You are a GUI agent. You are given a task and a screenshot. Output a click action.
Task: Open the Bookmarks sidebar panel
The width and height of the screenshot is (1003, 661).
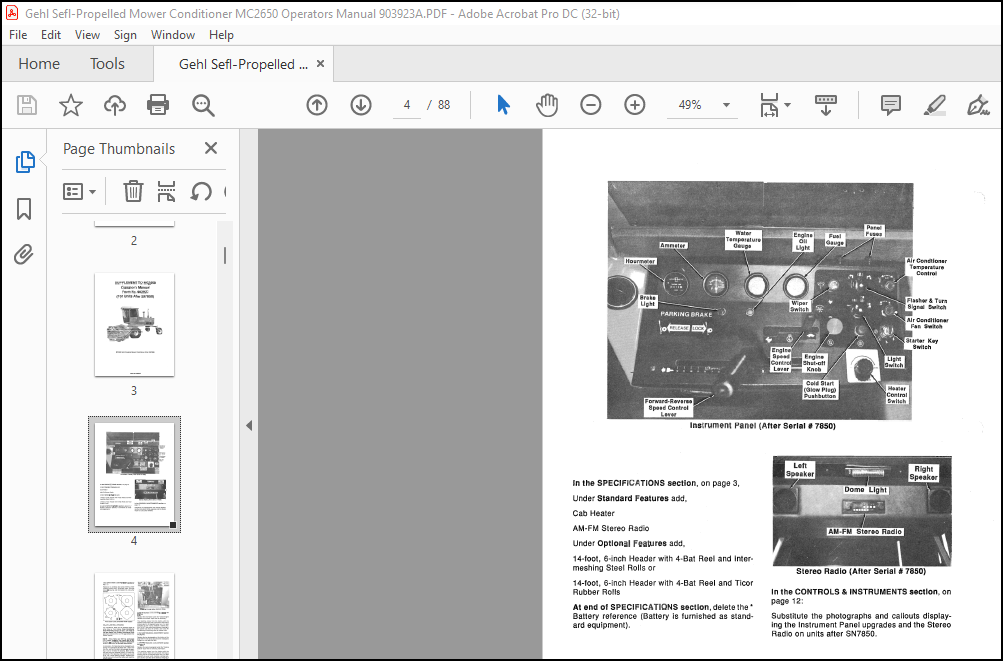coord(24,209)
